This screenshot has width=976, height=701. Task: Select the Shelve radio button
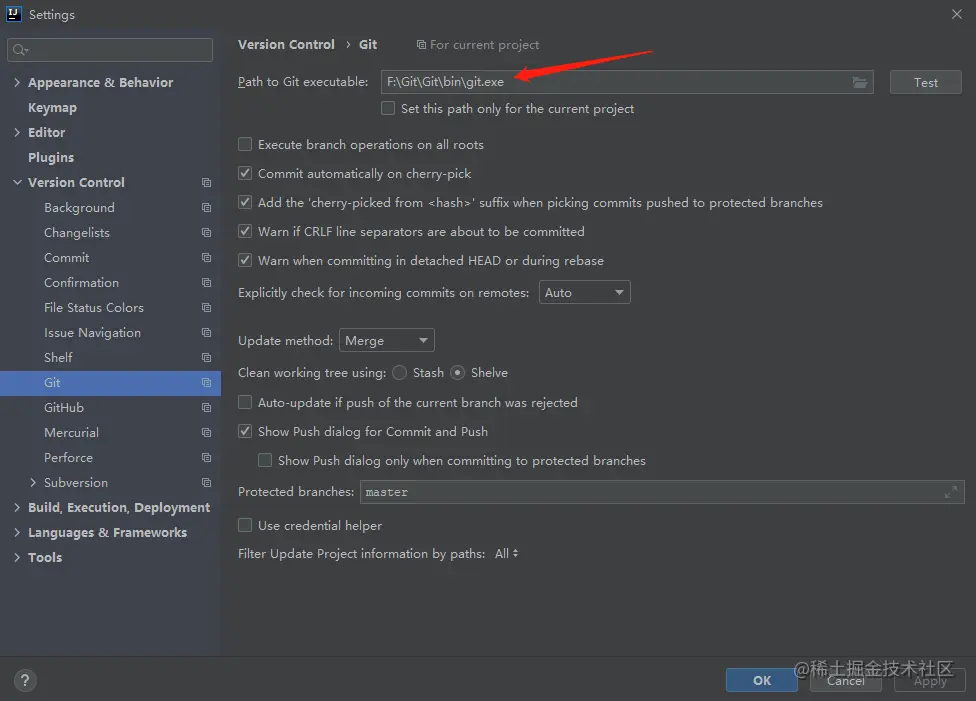pos(458,372)
